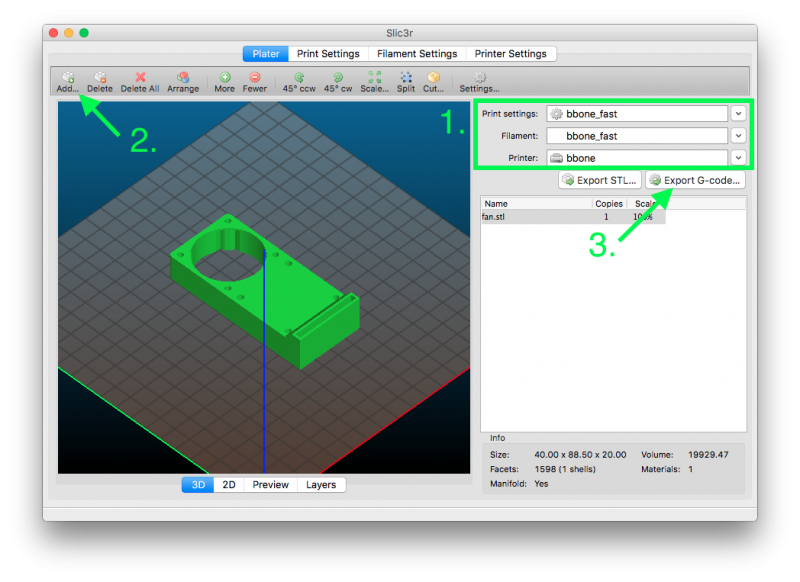
Task: Expand the Filament preset dropdown
Action: [738, 135]
